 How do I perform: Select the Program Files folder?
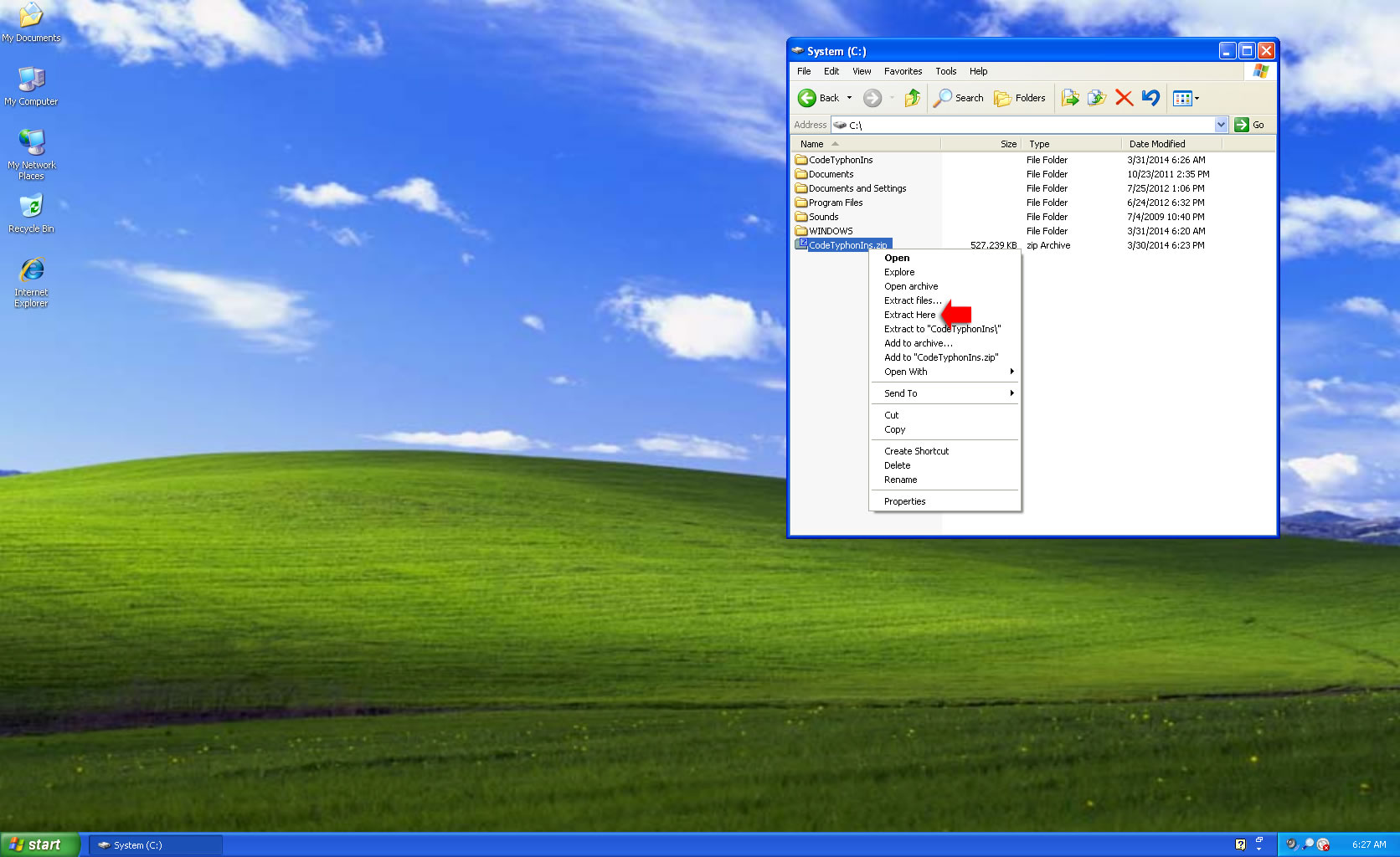click(829, 203)
